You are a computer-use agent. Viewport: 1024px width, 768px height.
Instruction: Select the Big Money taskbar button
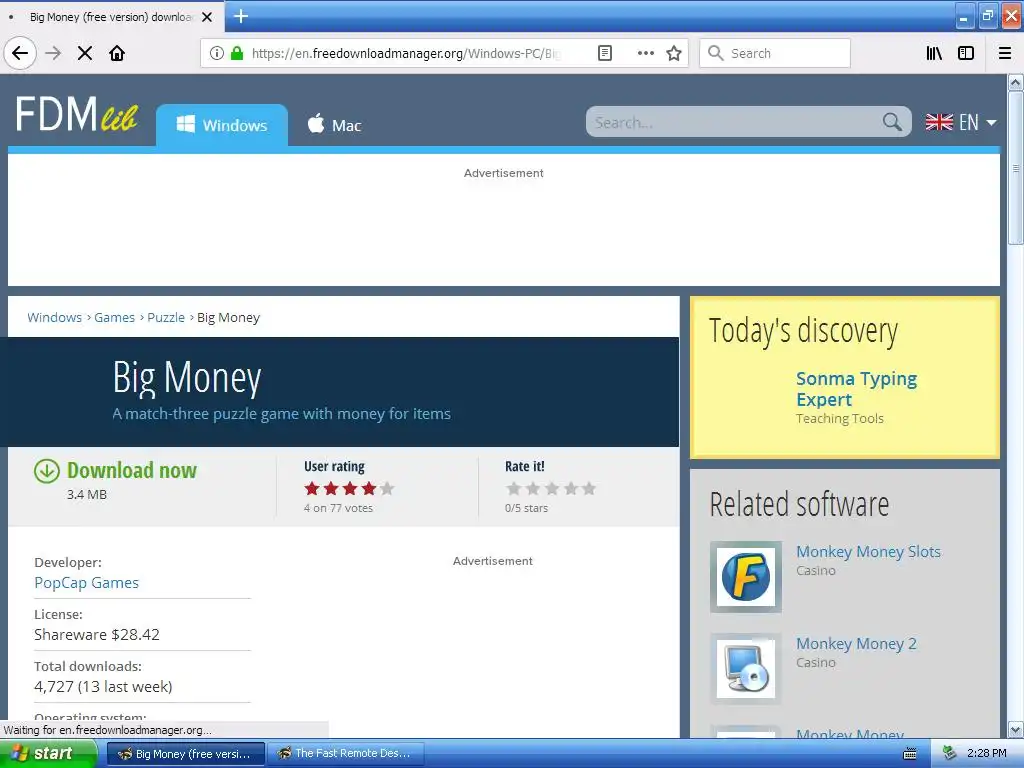[185, 754]
